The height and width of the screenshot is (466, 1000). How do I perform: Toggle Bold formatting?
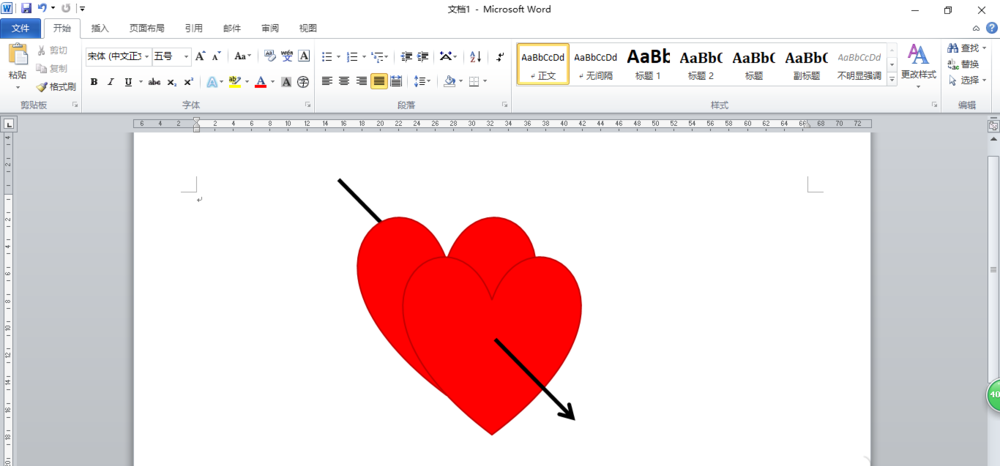[94, 82]
